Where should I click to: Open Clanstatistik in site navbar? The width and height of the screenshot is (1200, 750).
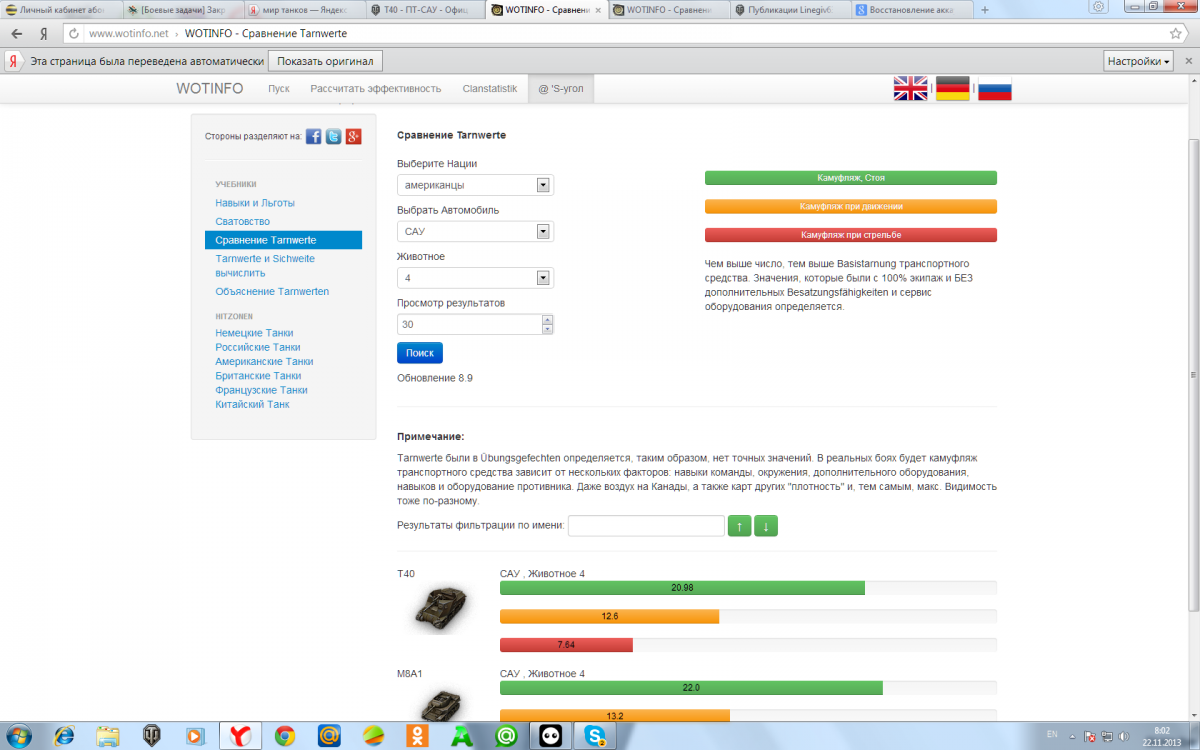click(490, 88)
